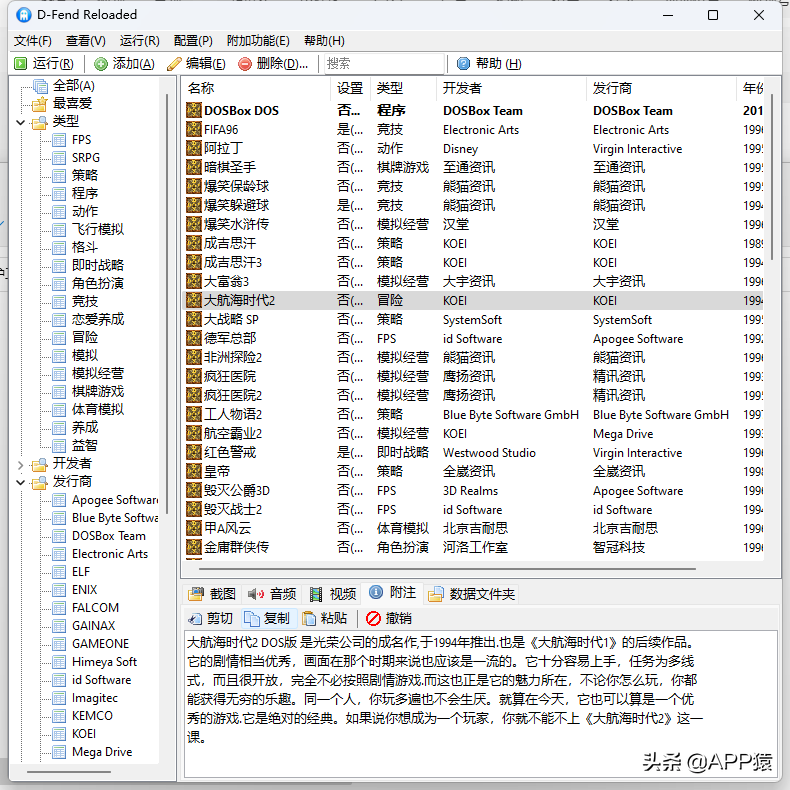The image size is (790, 790).
Task: Click the Video (视频) film tab icon
Action: pyautogui.click(x=316, y=595)
